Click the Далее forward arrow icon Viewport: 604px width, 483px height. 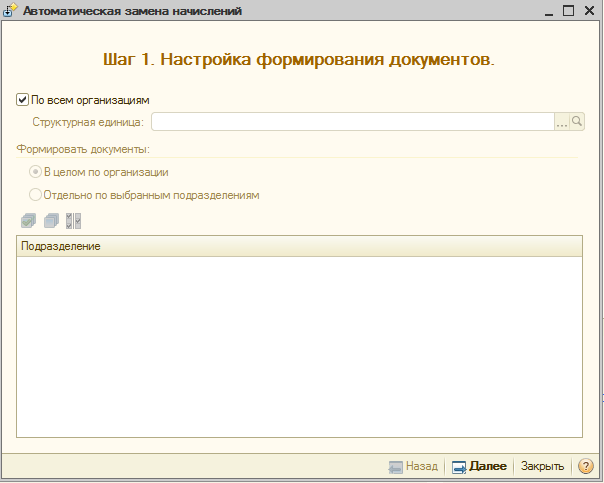(x=459, y=467)
